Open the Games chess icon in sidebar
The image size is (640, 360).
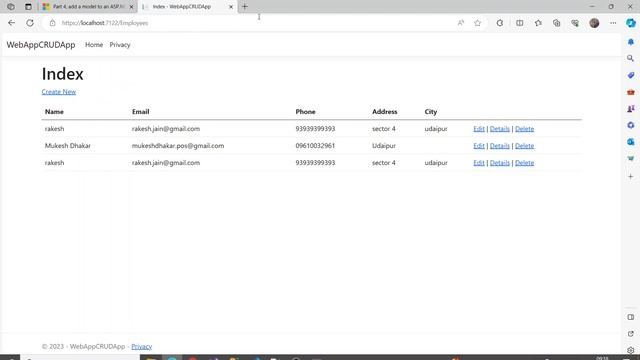click(x=631, y=109)
